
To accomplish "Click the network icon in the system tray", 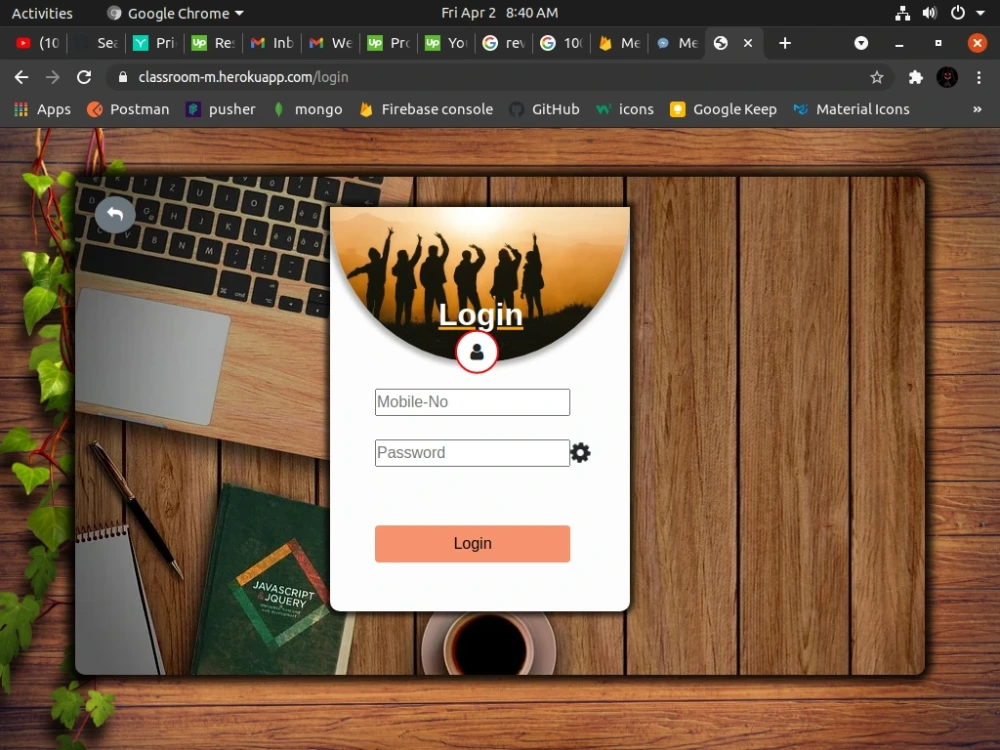I will 902,13.
